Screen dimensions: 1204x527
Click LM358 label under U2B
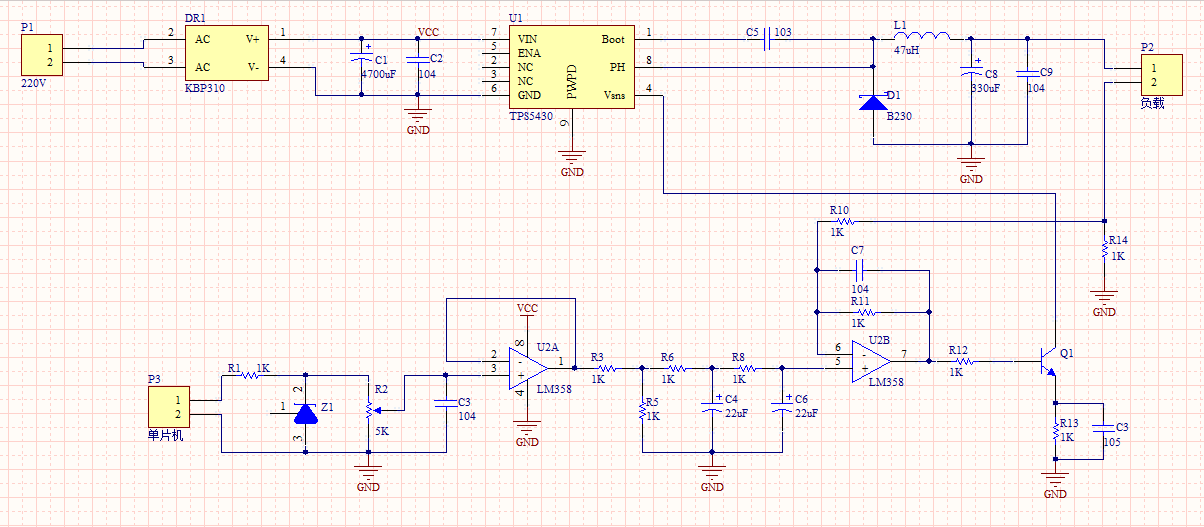pyautogui.click(x=886, y=382)
